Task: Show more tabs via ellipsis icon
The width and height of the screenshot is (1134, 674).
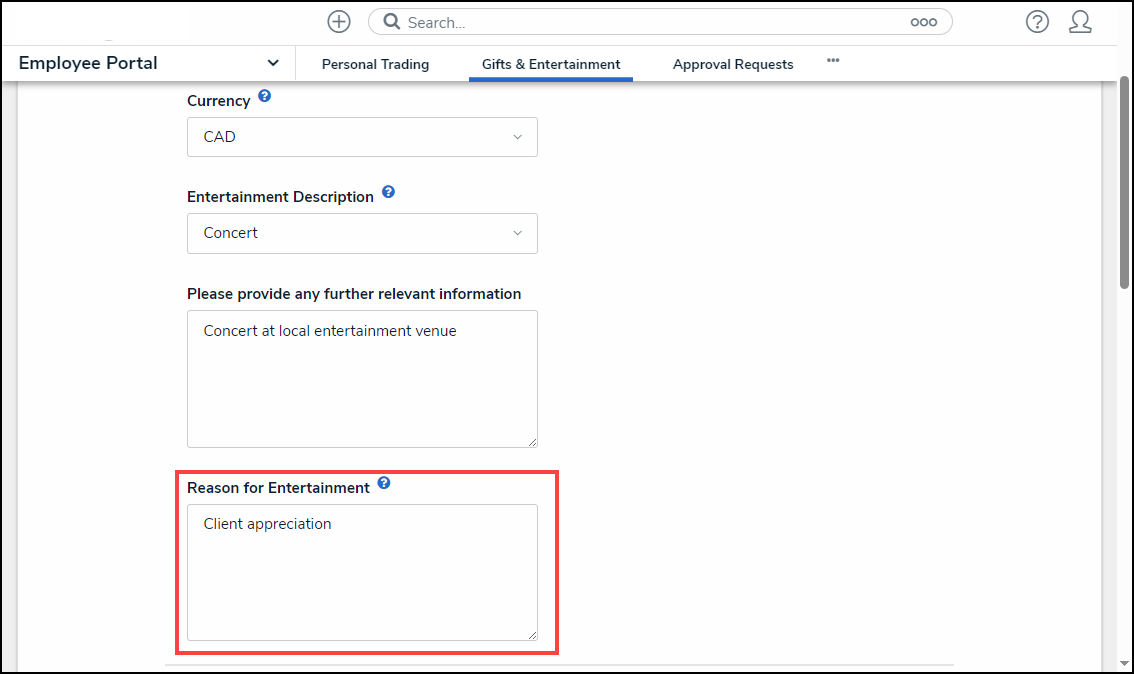Action: click(832, 61)
